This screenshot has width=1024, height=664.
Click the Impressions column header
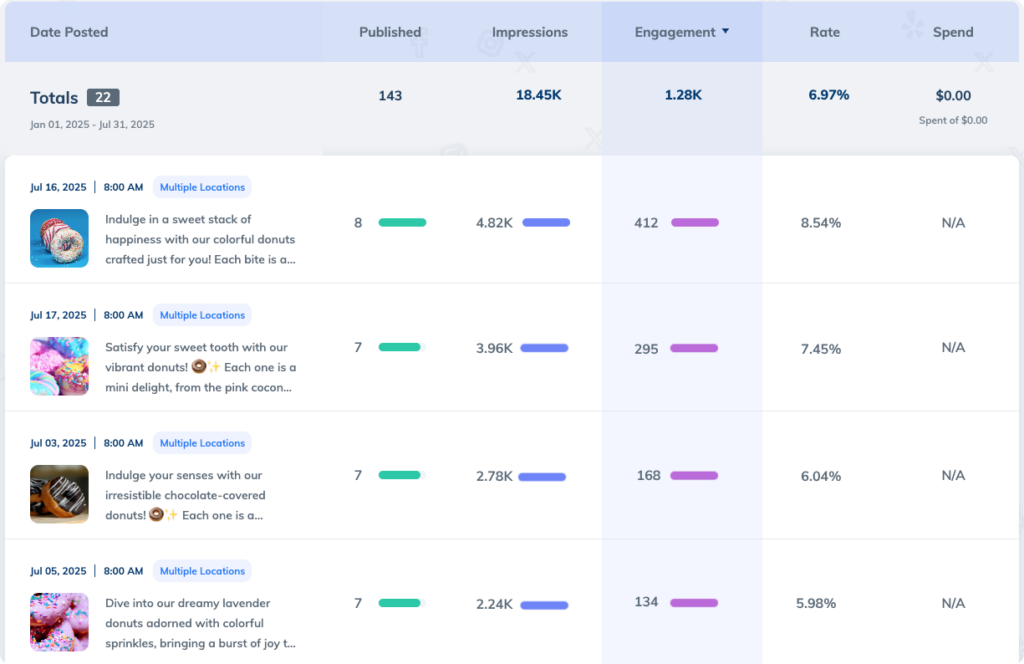[x=530, y=31]
